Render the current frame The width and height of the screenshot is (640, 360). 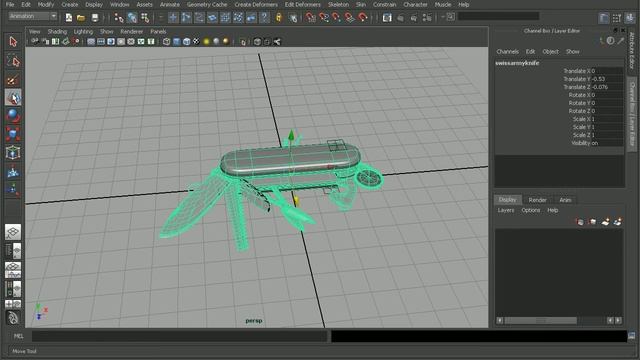400,18
